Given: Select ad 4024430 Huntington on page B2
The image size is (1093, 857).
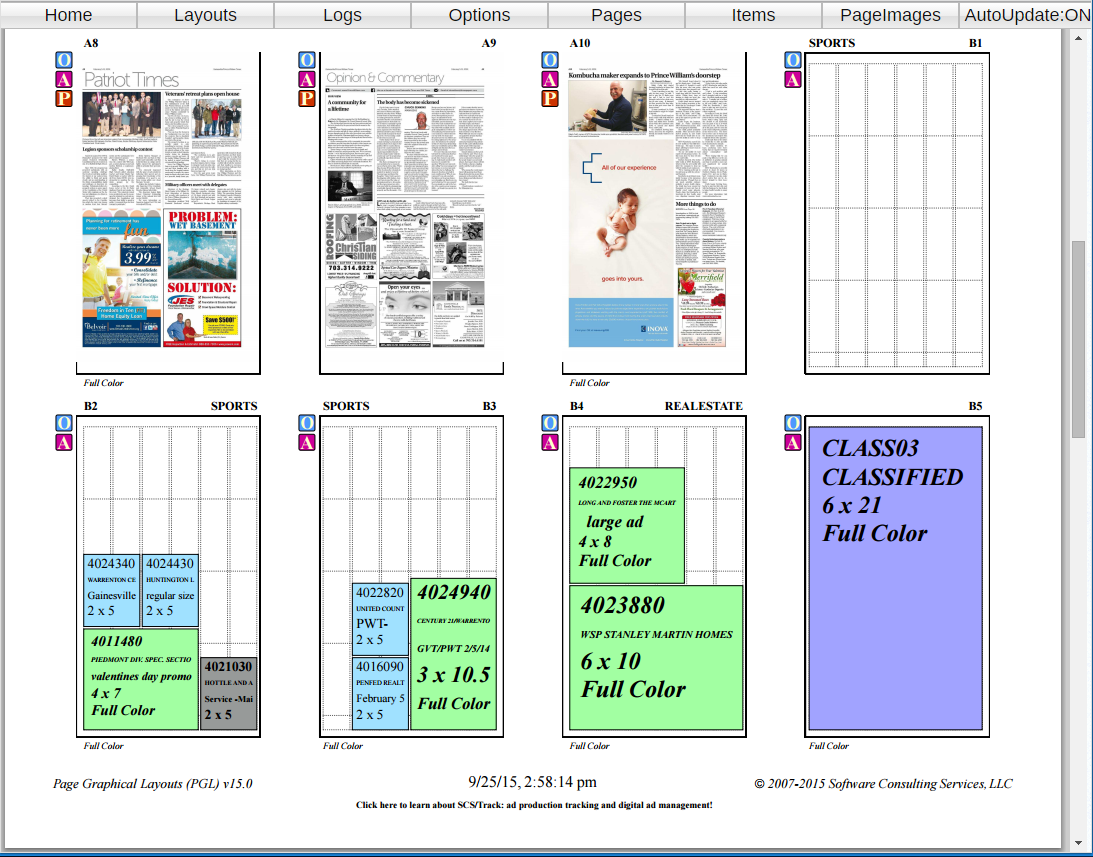Looking at the screenshot, I should pos(170,590).
